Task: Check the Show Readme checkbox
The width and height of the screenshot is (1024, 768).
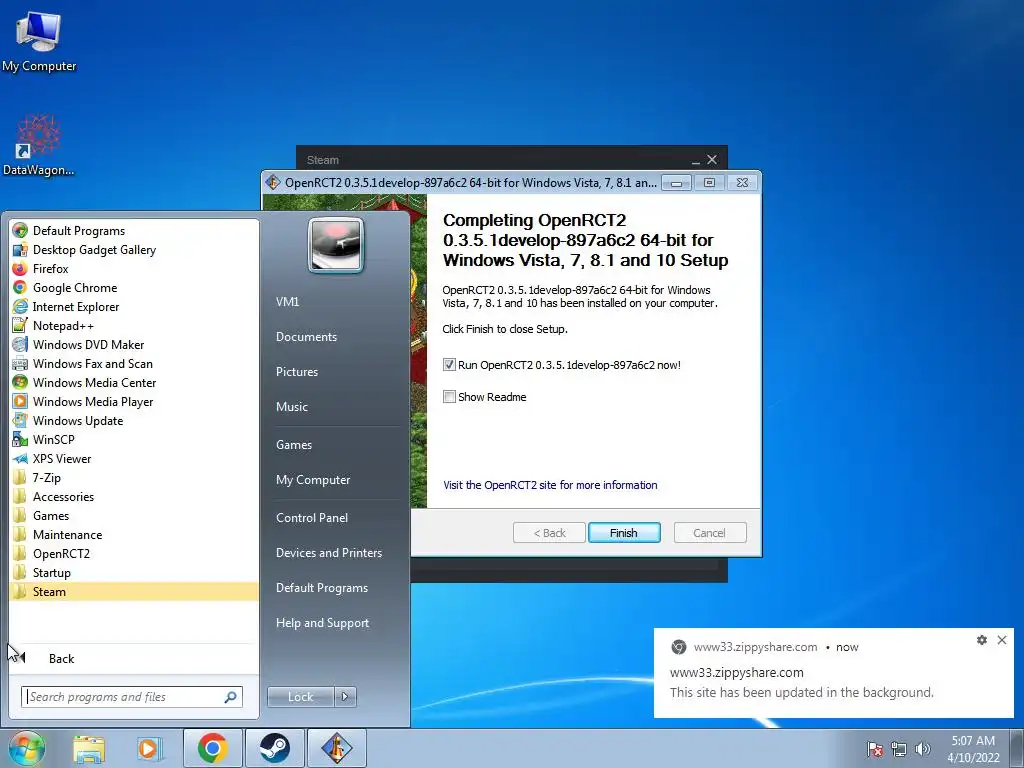Action: [x=449, y=396]
